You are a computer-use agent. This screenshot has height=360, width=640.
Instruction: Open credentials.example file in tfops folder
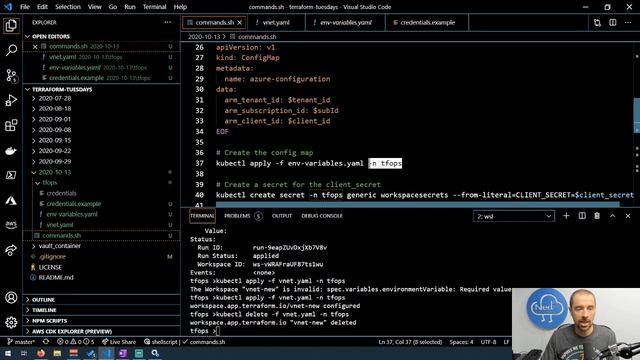point(73,204)
